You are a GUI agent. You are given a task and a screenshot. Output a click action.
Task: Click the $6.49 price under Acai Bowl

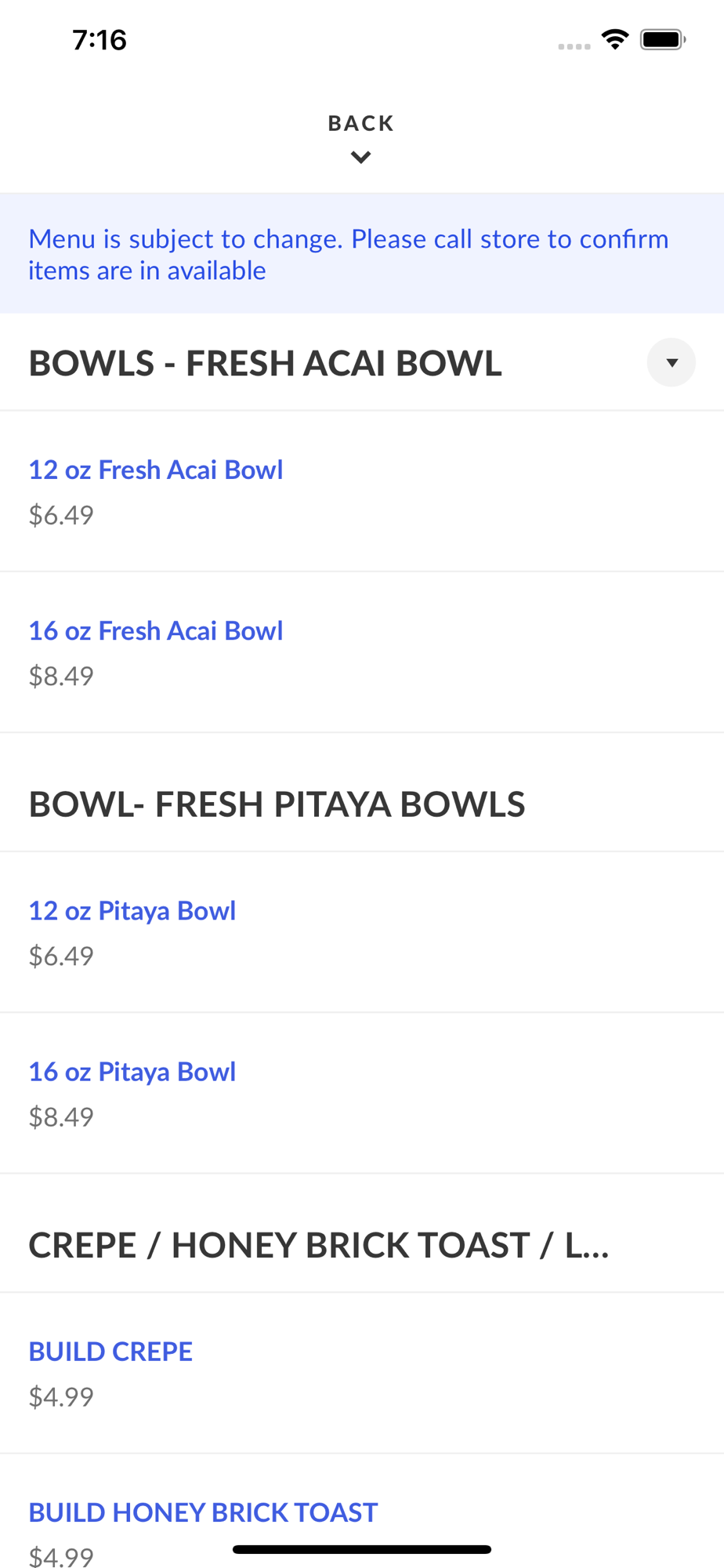[61, 515]
